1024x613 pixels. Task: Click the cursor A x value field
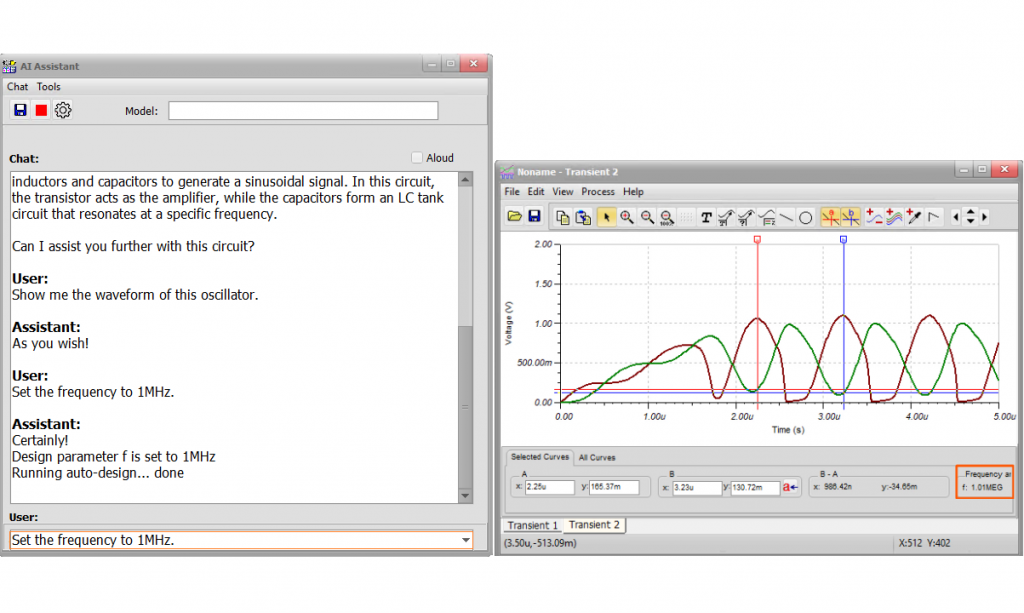click(x=549, y=487)
